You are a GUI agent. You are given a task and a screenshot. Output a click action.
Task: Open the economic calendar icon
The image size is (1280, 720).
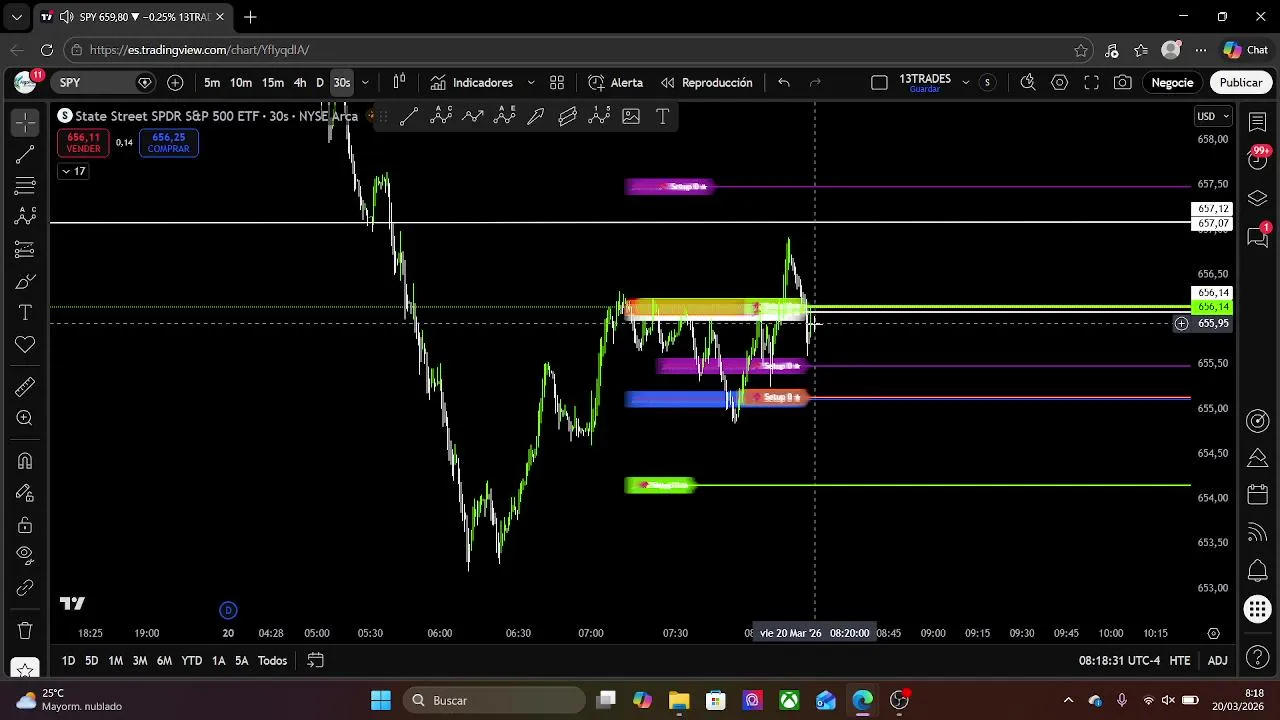pyautogui.click(x=1258, y=495)
